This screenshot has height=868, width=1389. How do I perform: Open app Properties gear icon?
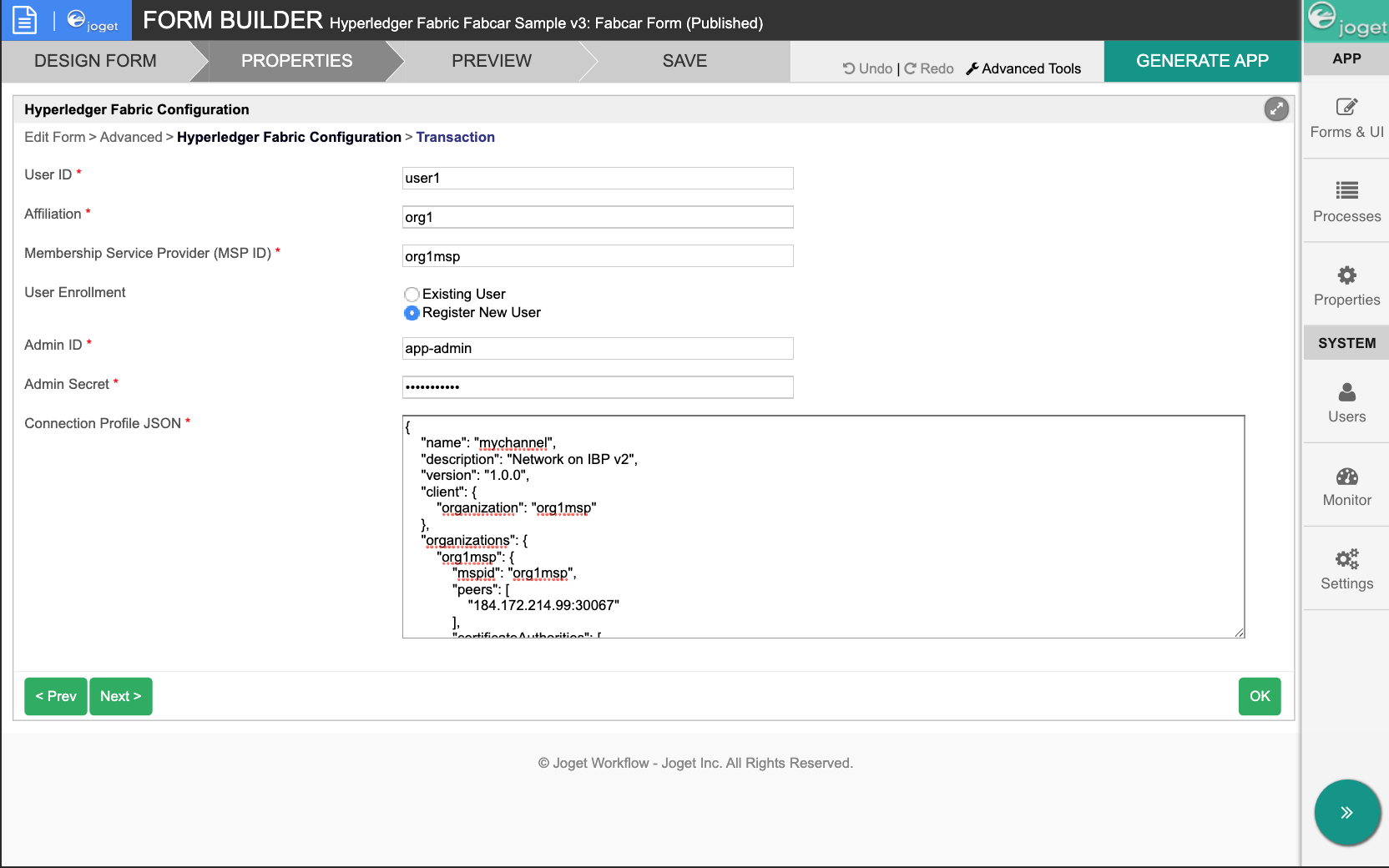pyautogui.click(x=1346, y=275)
